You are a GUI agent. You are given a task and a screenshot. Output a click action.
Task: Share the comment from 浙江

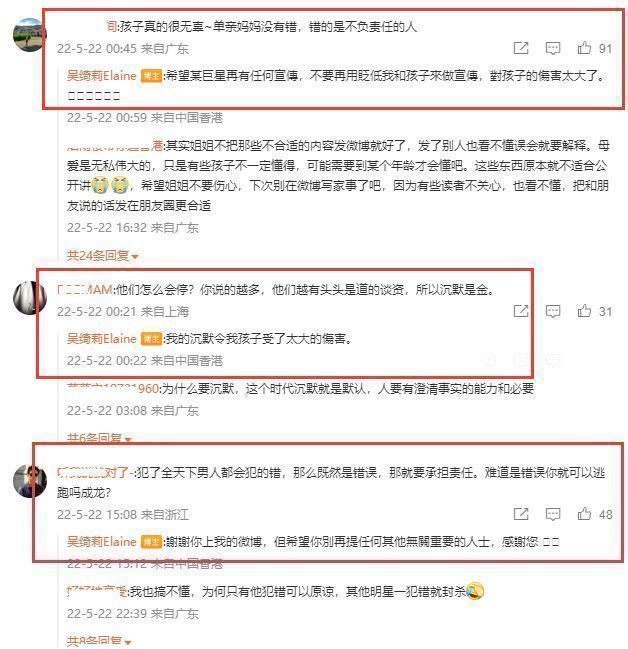[x=521, y=514]
